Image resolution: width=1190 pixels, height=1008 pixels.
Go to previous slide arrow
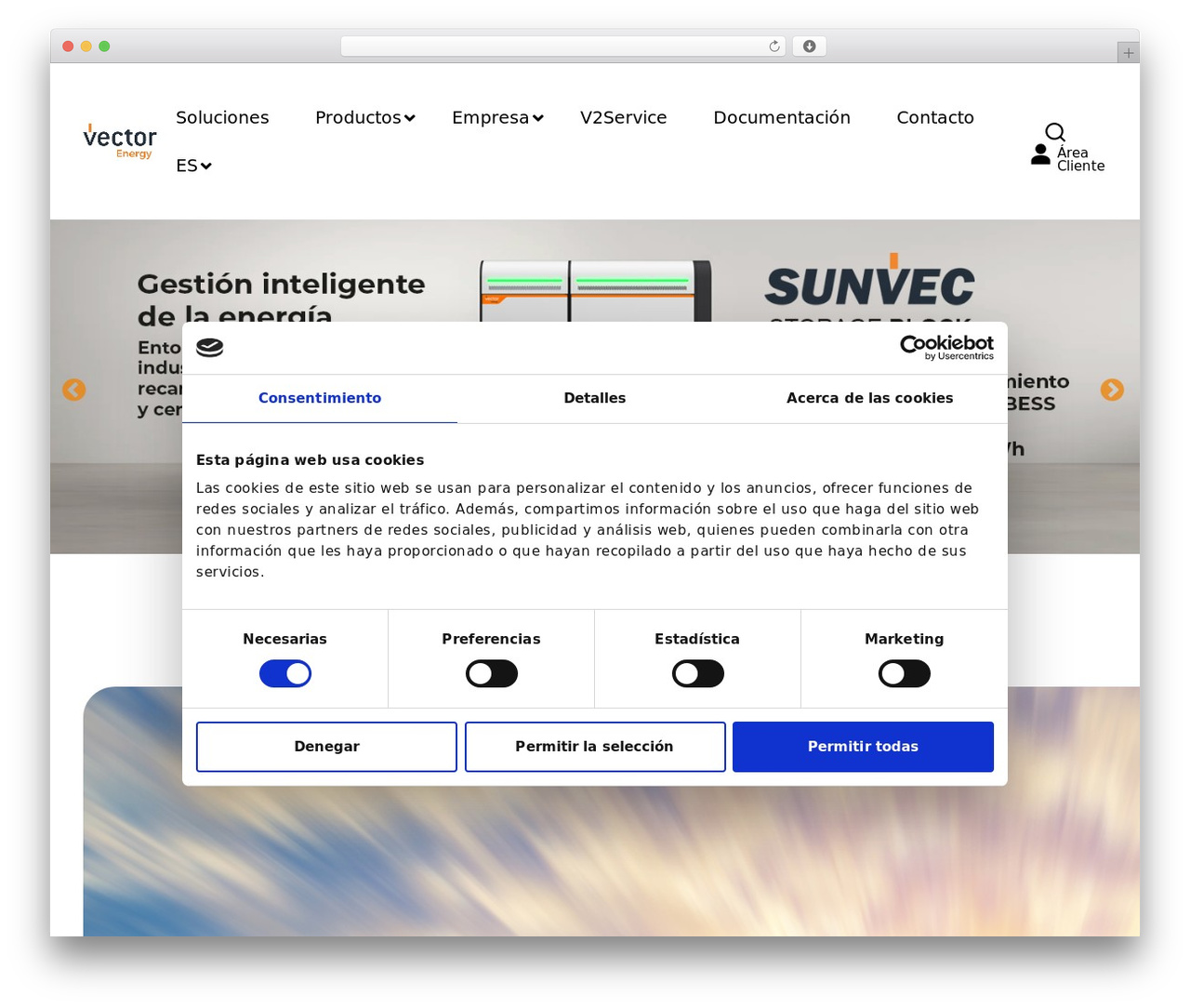(x=74, y=390)
